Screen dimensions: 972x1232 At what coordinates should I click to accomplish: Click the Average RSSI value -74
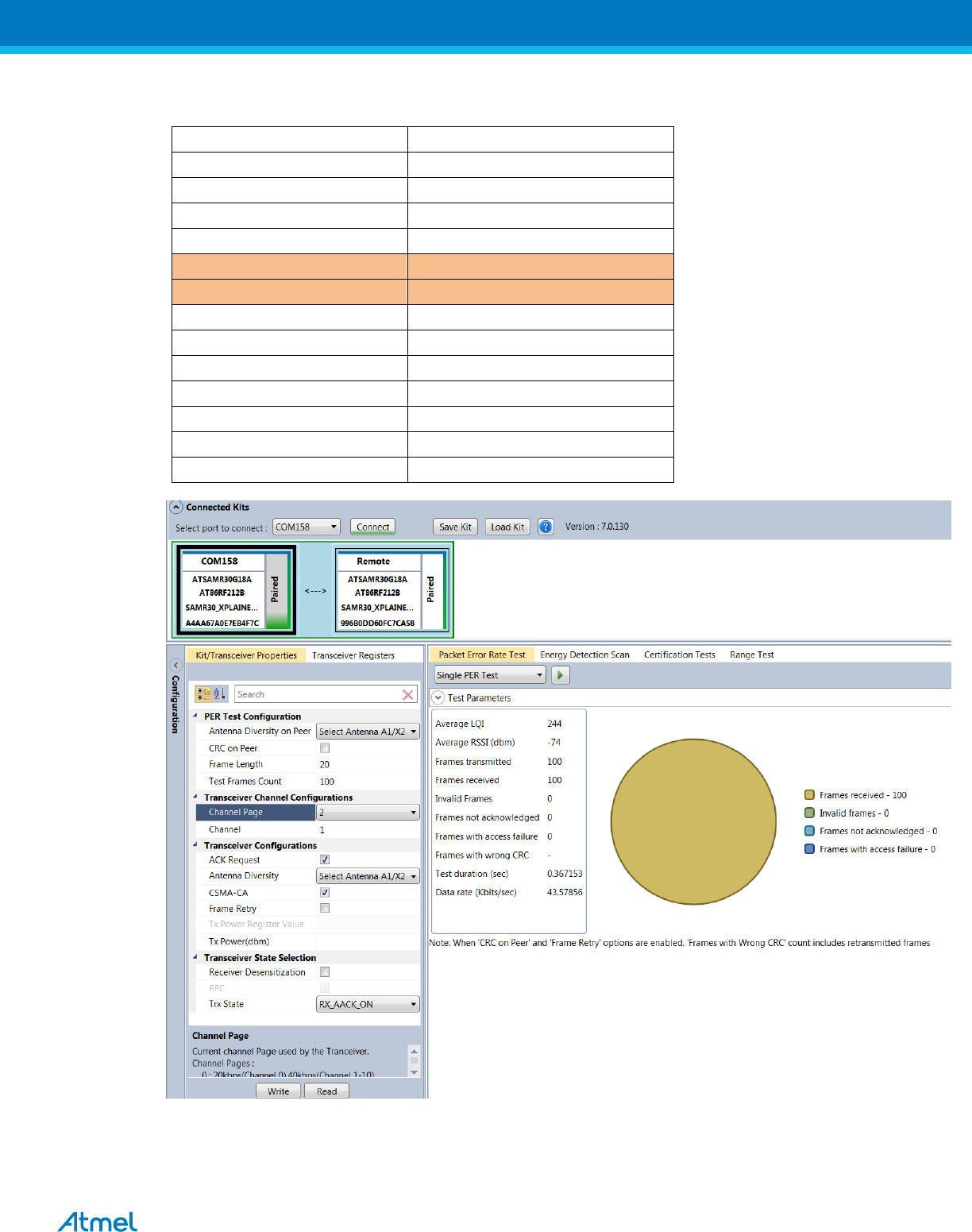pos(553,743)
